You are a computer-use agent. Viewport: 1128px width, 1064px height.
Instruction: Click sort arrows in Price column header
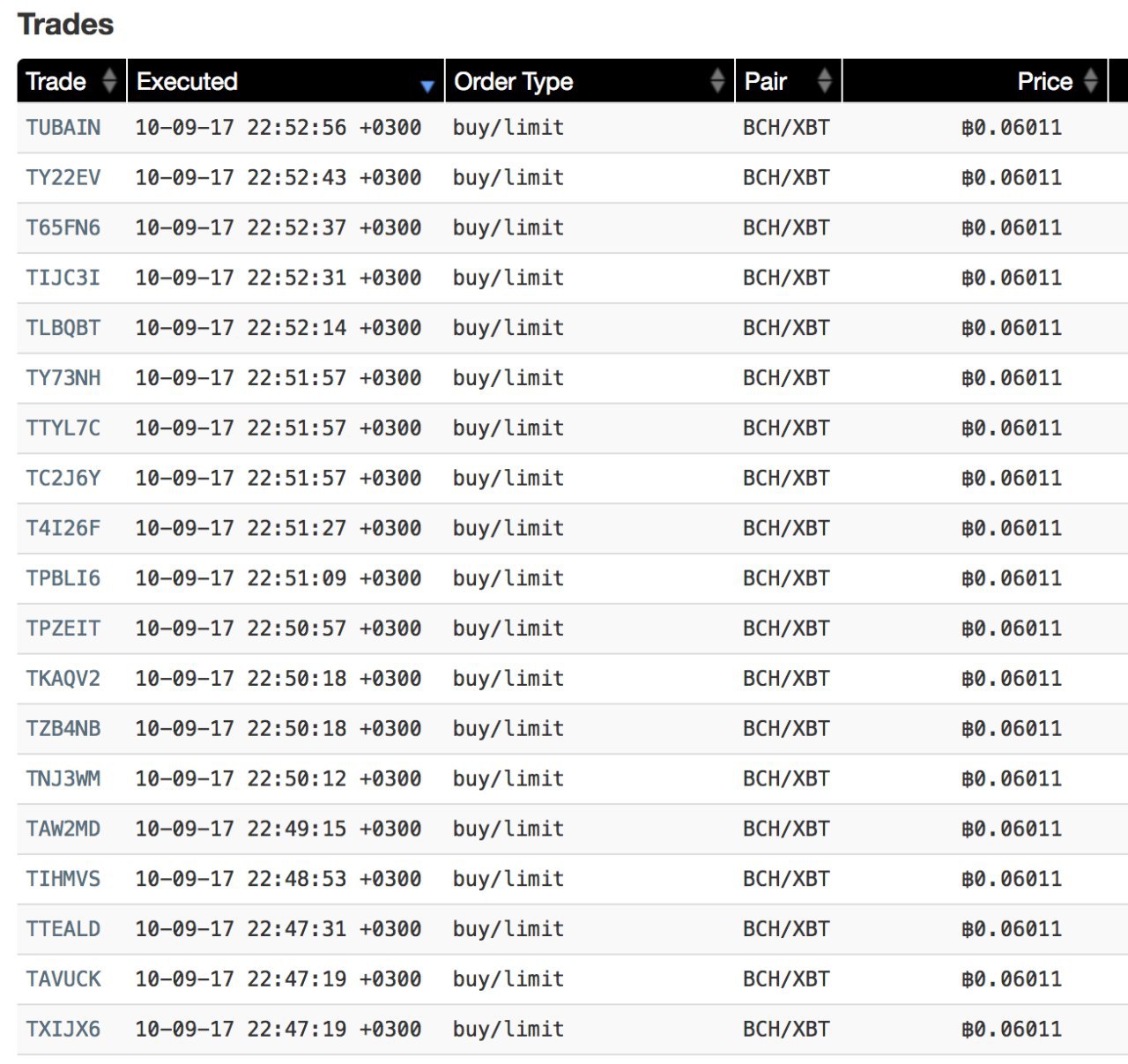pyautogui.click(x=1090, y=81)
